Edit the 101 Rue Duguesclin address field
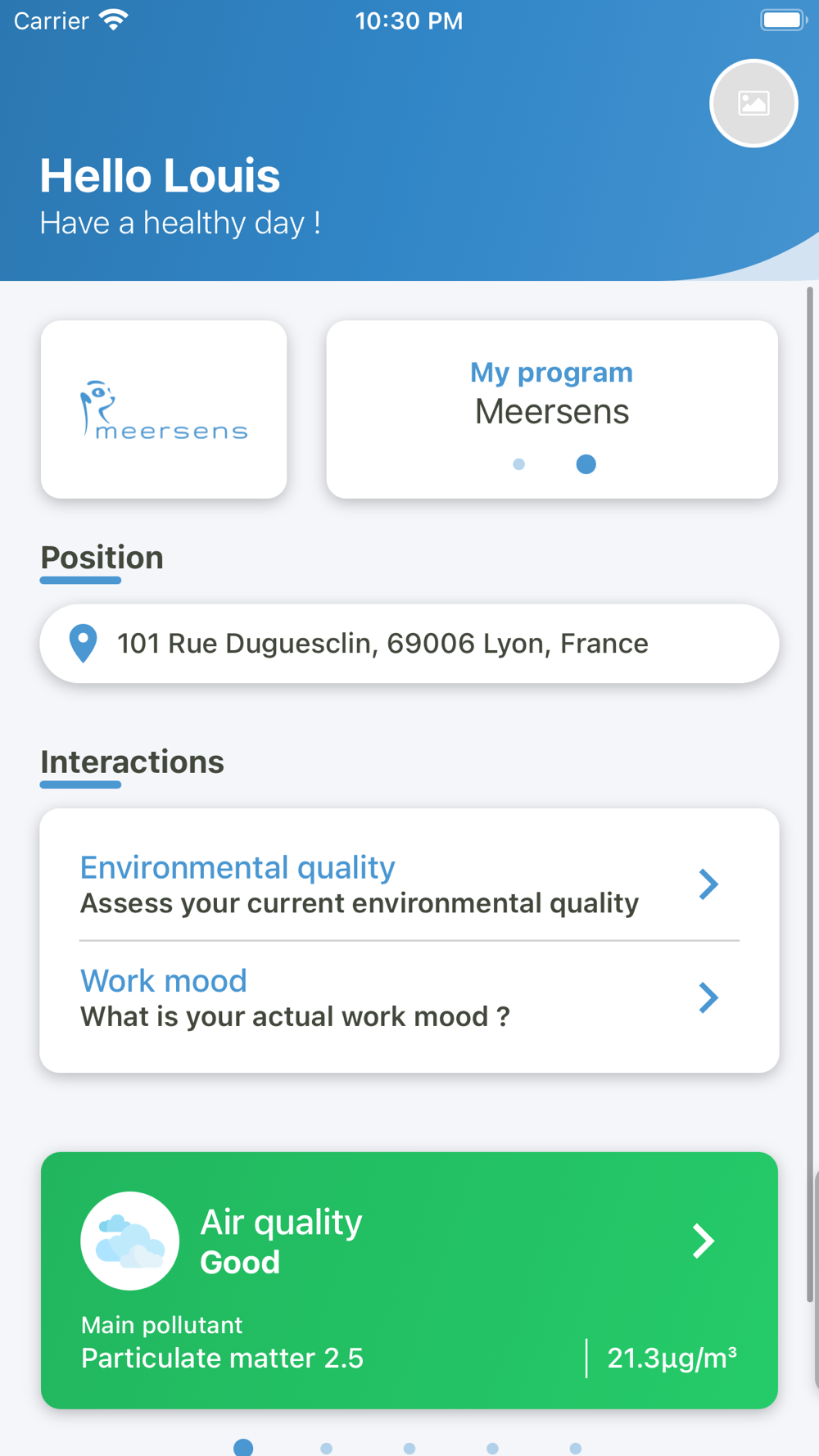819x1456 pixels. [x=409, y=644]
